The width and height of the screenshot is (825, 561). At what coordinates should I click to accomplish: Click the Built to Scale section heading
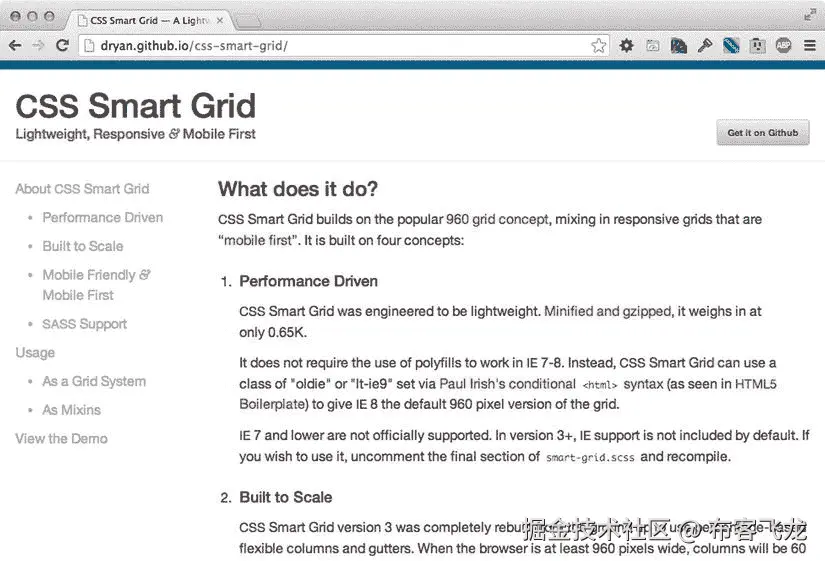point(286,497)
